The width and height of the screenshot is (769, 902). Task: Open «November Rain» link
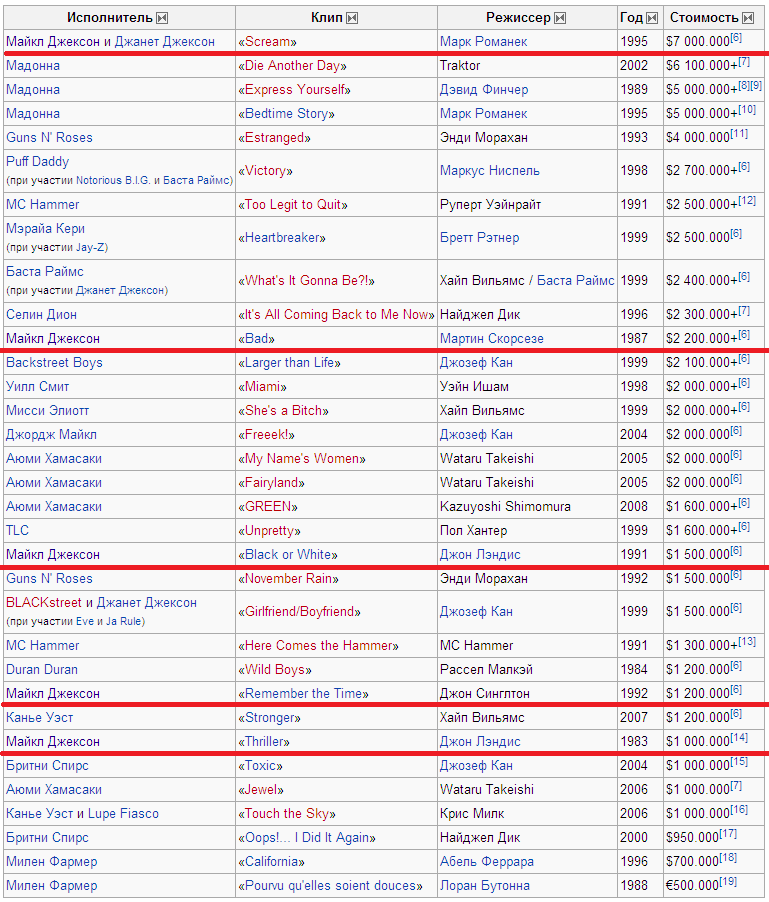[x=289, y=579]
